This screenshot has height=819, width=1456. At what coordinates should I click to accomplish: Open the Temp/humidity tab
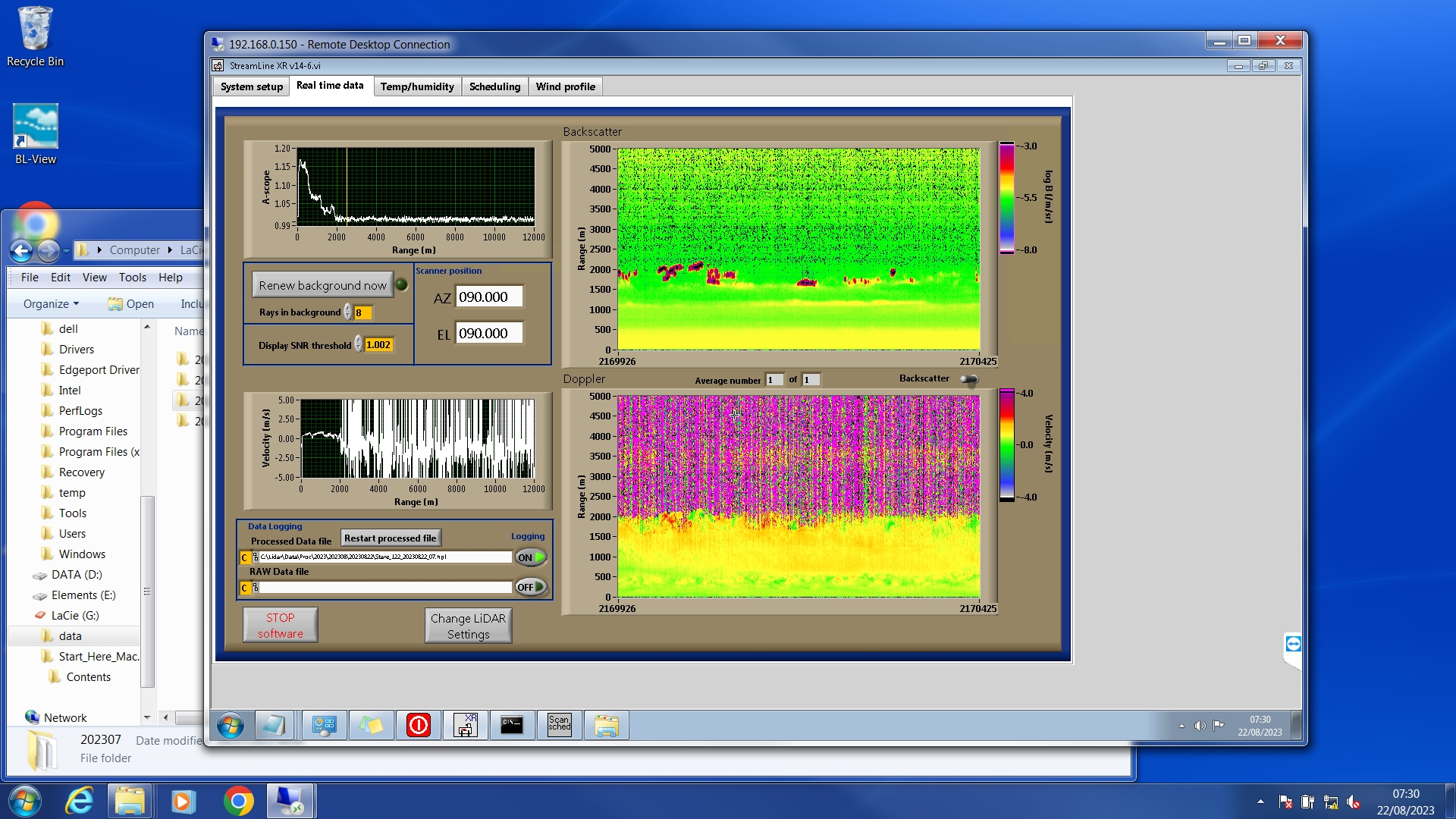pos(417,86)
